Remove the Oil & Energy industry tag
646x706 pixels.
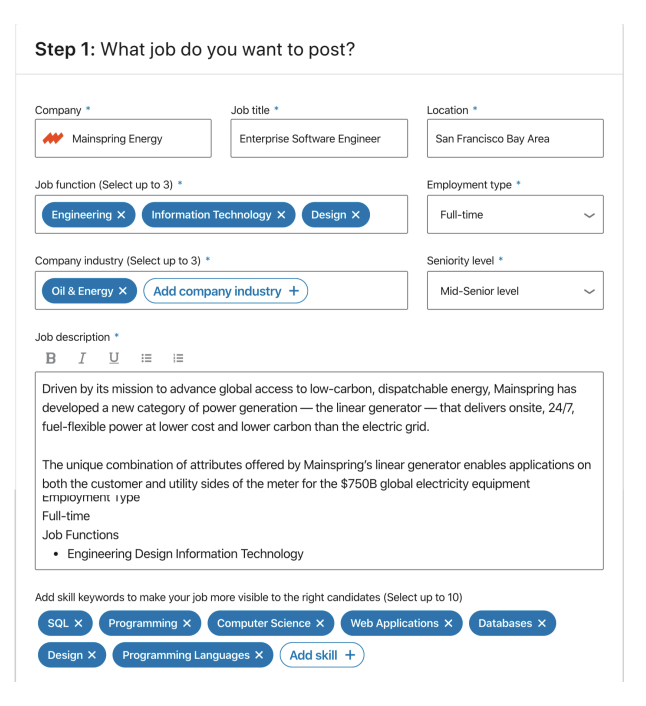(123, 291)
